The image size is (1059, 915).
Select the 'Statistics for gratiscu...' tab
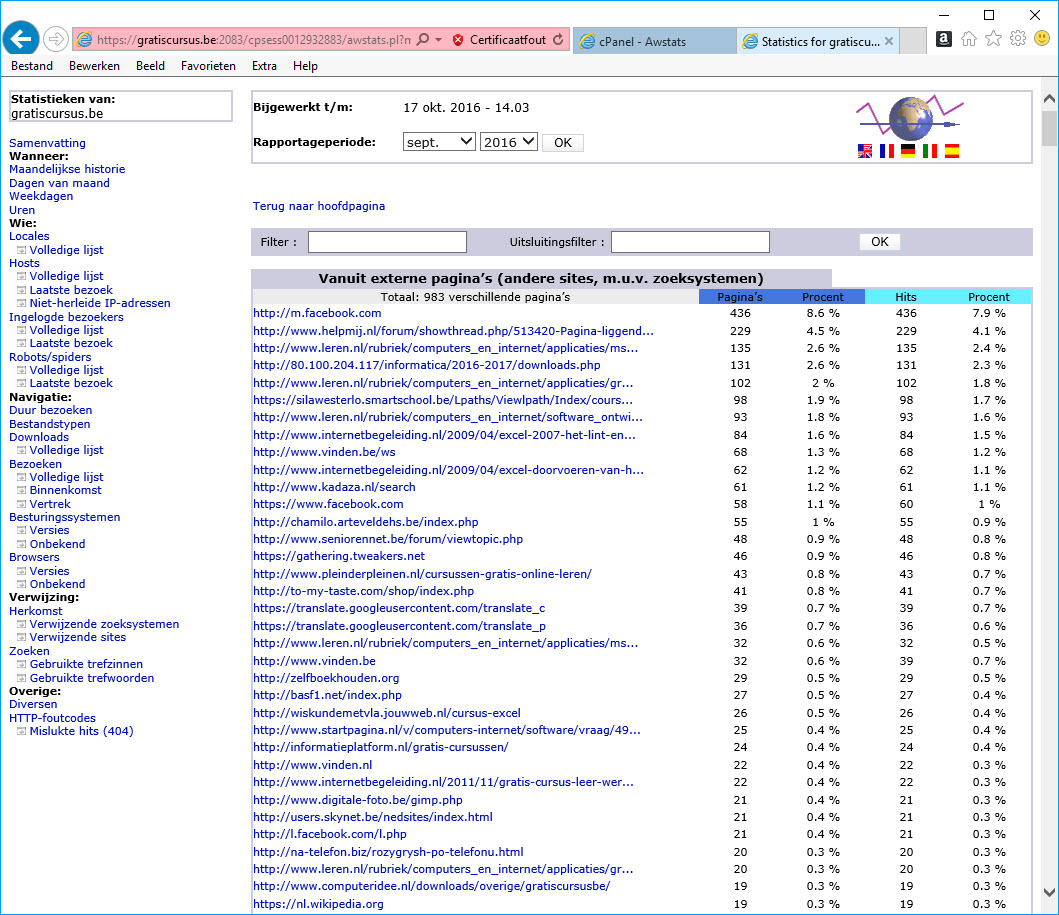pyautogui.click(x=818, y=41)
